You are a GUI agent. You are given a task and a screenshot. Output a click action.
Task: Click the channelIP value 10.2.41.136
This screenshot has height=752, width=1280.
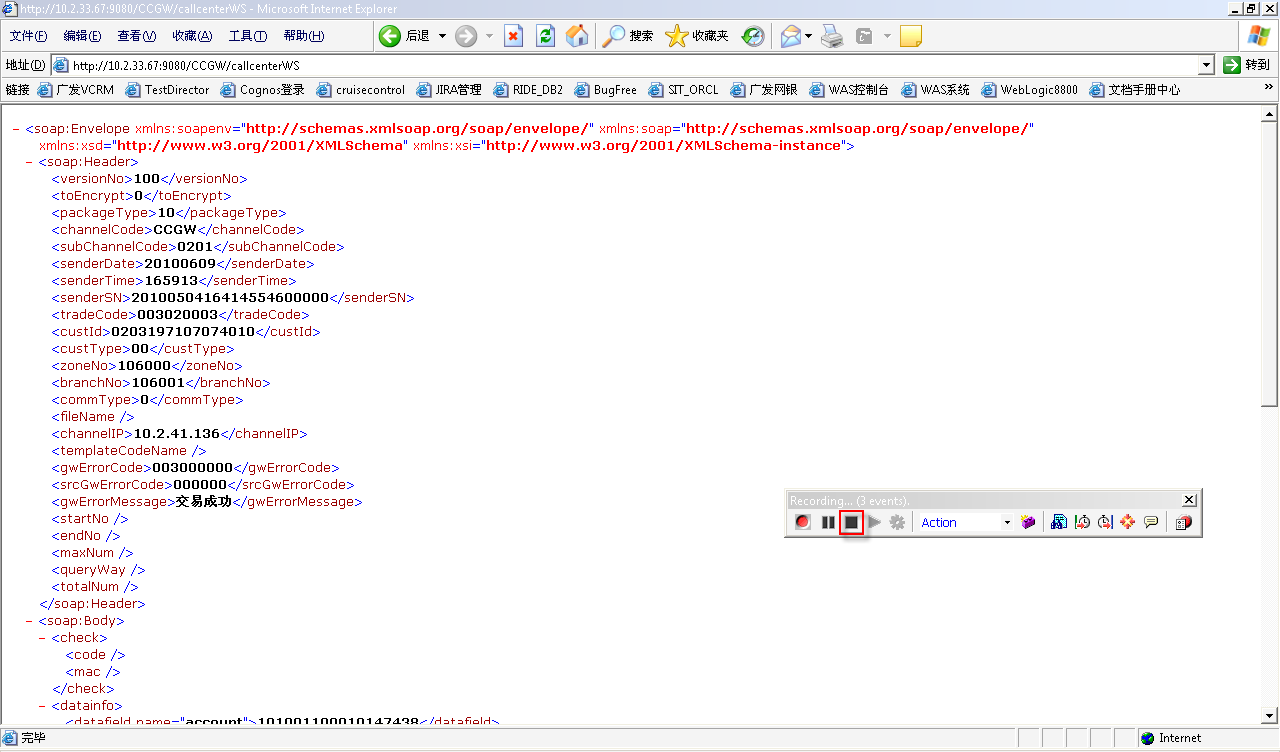[176, 434]
